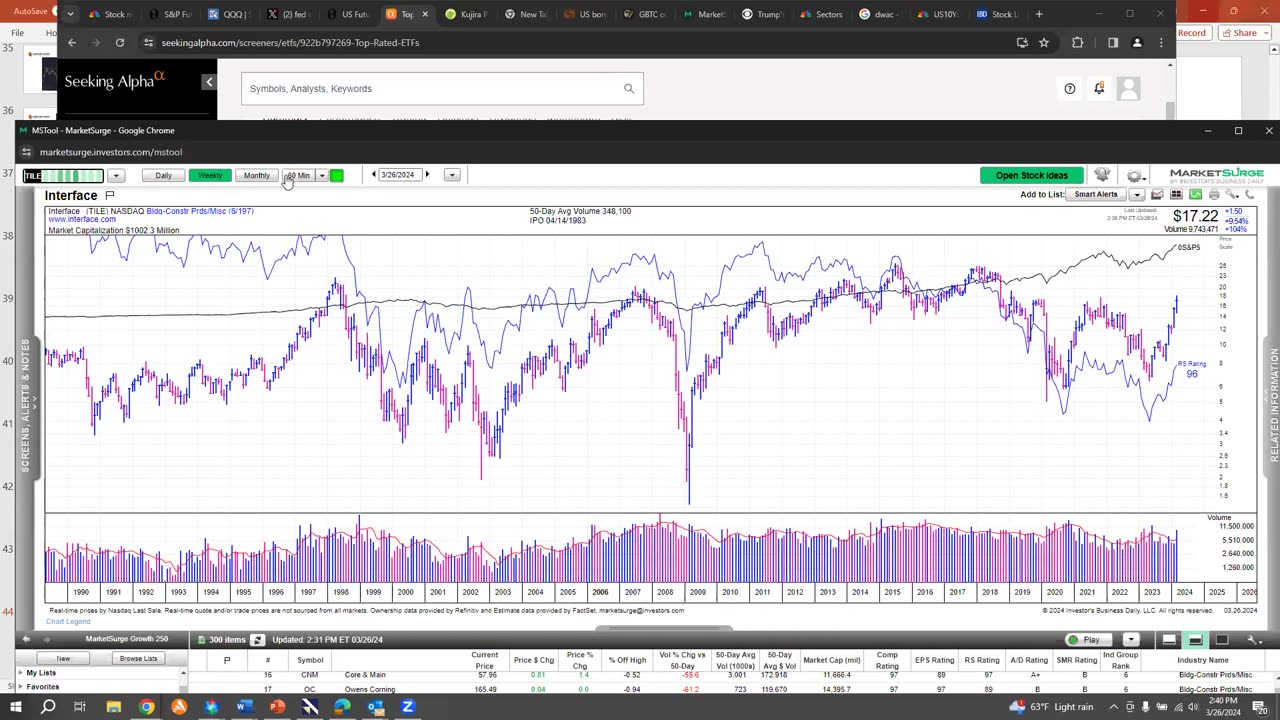Switch chart to Daily timeframe
Viewport: 1280px width, 720px height.
pyautogui.click(x=163, y=176)
